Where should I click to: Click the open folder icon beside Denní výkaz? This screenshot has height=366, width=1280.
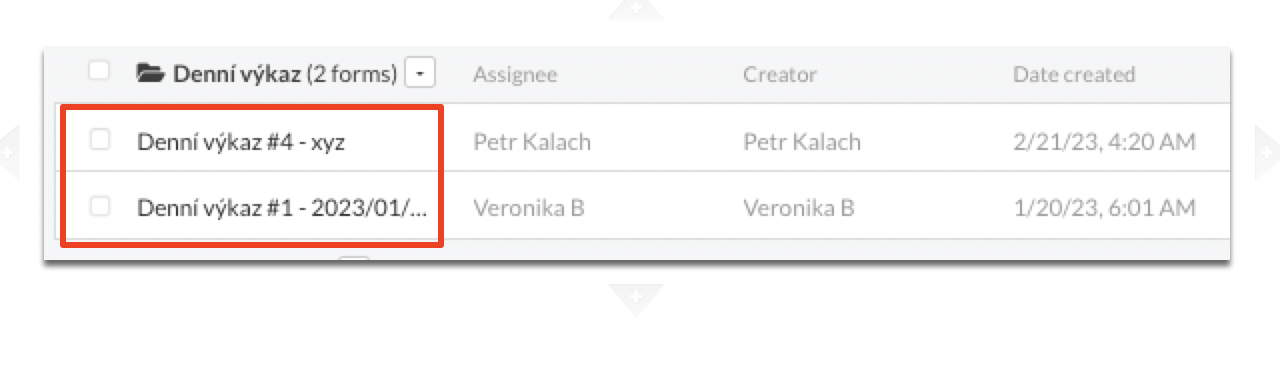point(151,73)
